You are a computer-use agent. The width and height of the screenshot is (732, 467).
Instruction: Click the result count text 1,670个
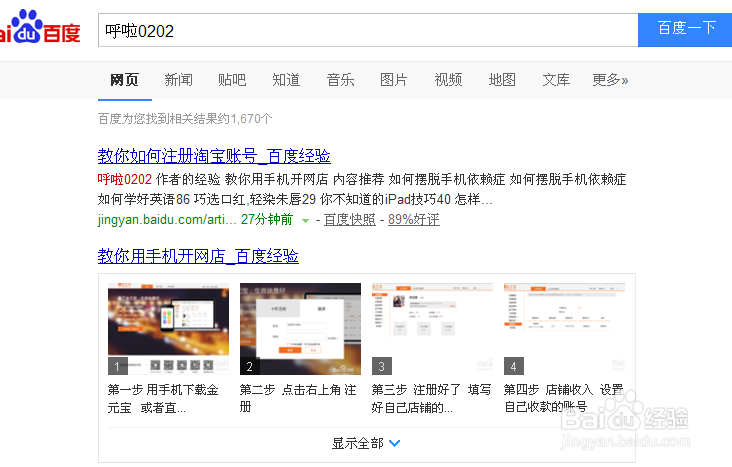[x=251, y=119]
